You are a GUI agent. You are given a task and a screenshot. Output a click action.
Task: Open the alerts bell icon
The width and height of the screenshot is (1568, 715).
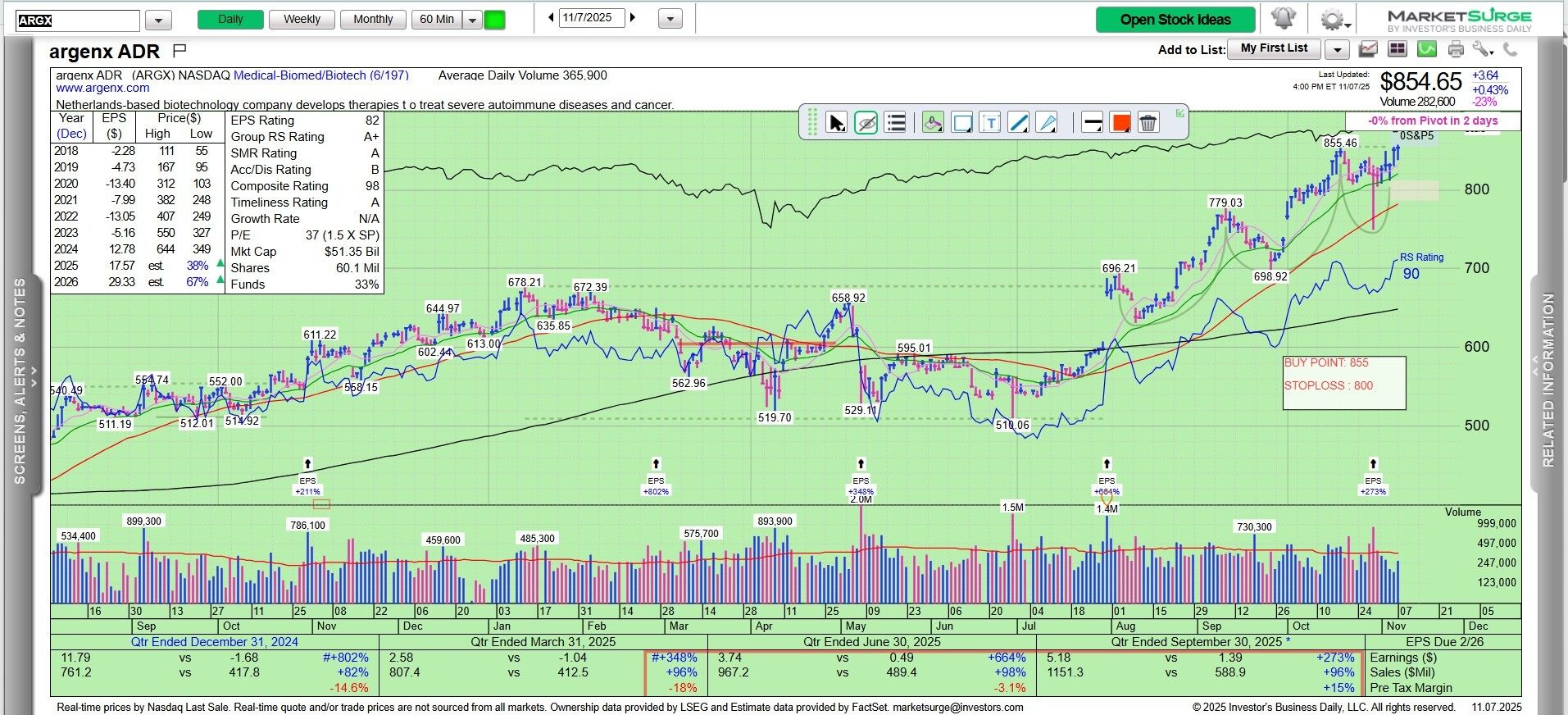click(x=1284, y=19)
